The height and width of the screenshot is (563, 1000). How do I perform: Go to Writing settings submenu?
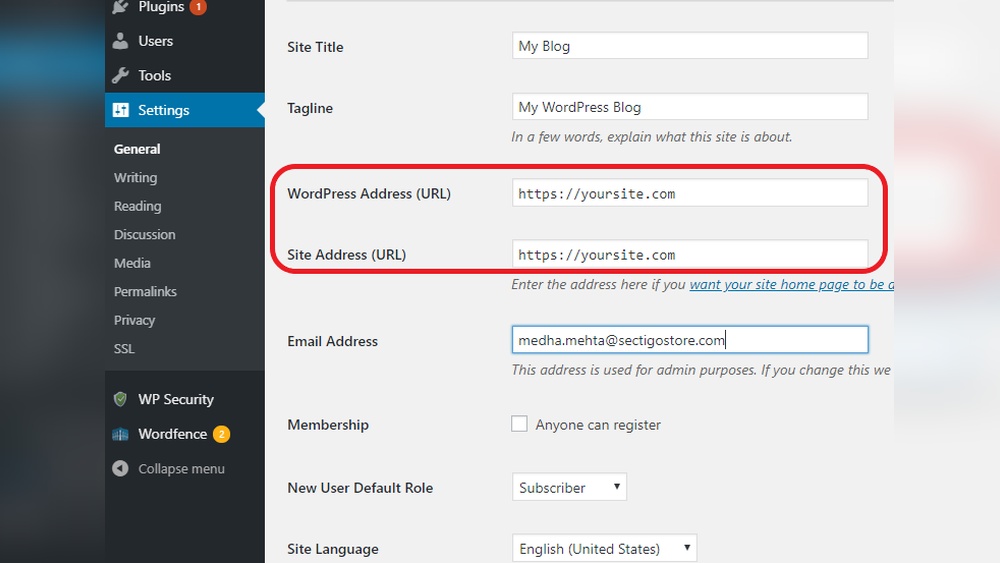click(135, 178)
